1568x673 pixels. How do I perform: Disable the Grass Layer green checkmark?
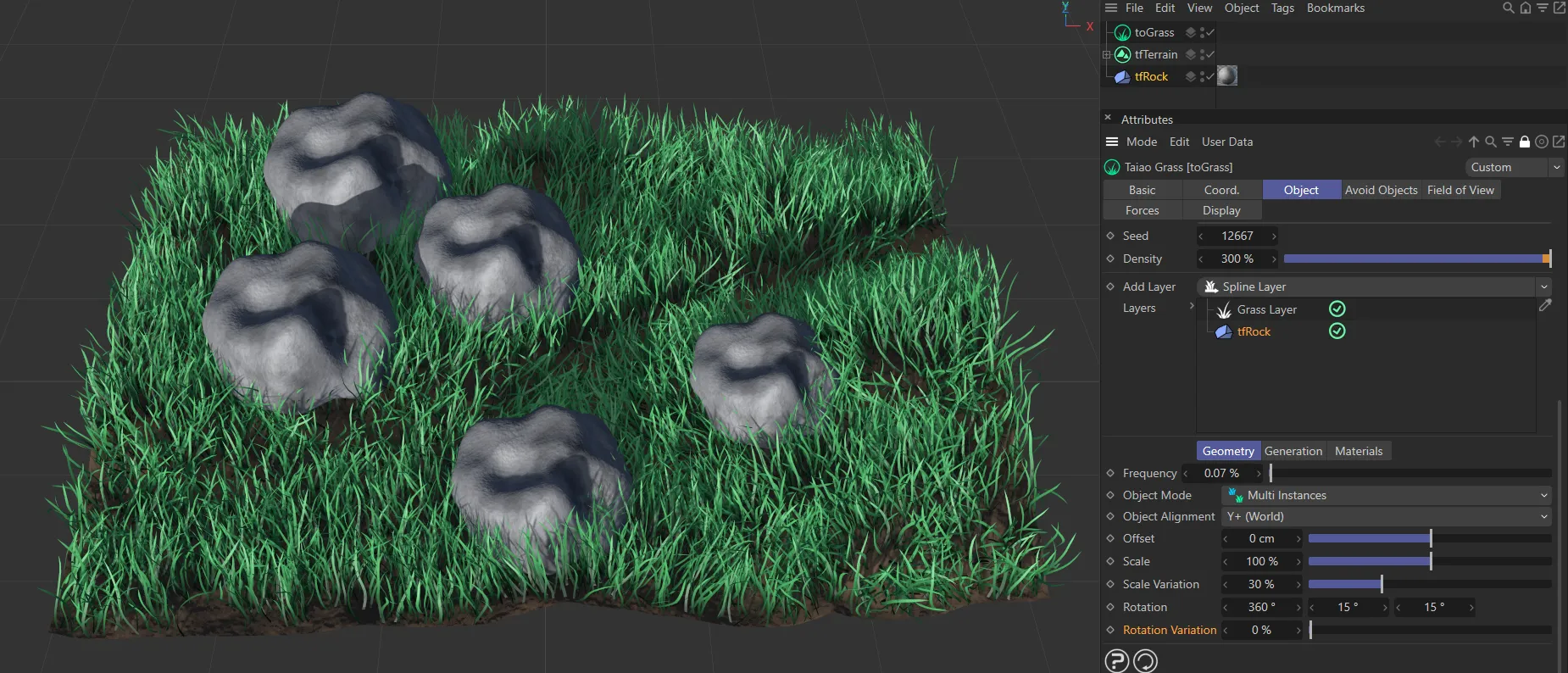pos(1337,309)
